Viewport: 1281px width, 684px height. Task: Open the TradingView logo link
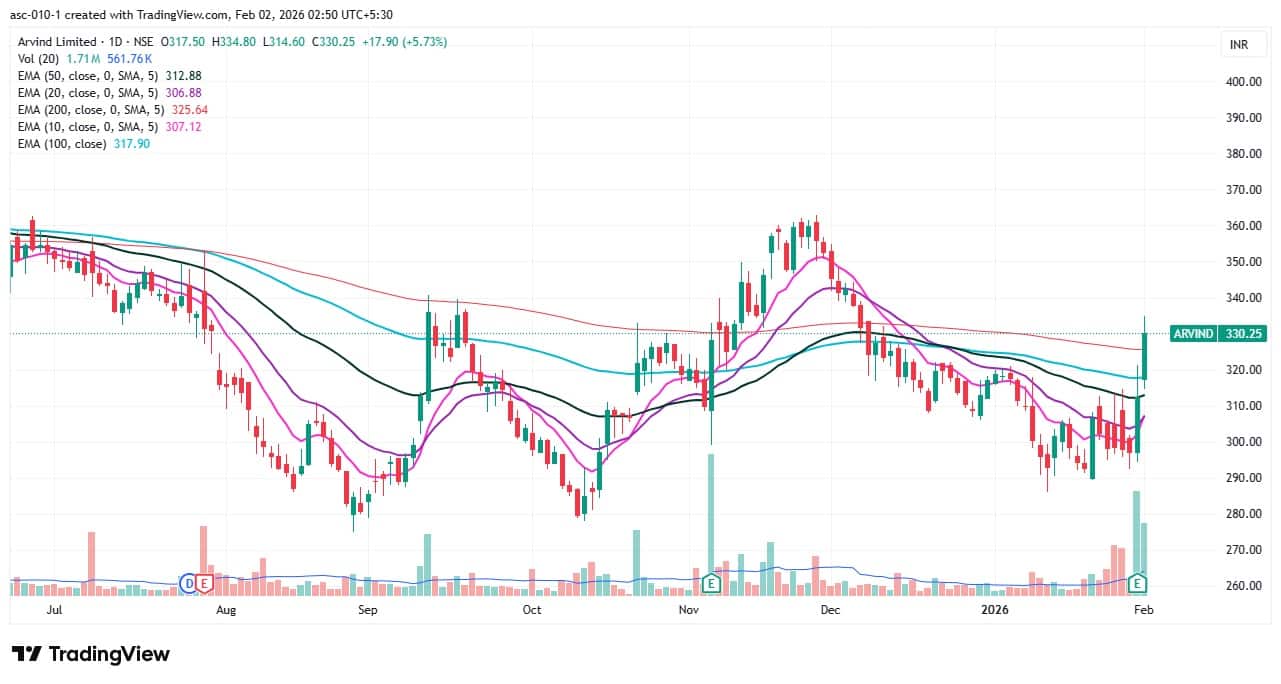(91, 654)
